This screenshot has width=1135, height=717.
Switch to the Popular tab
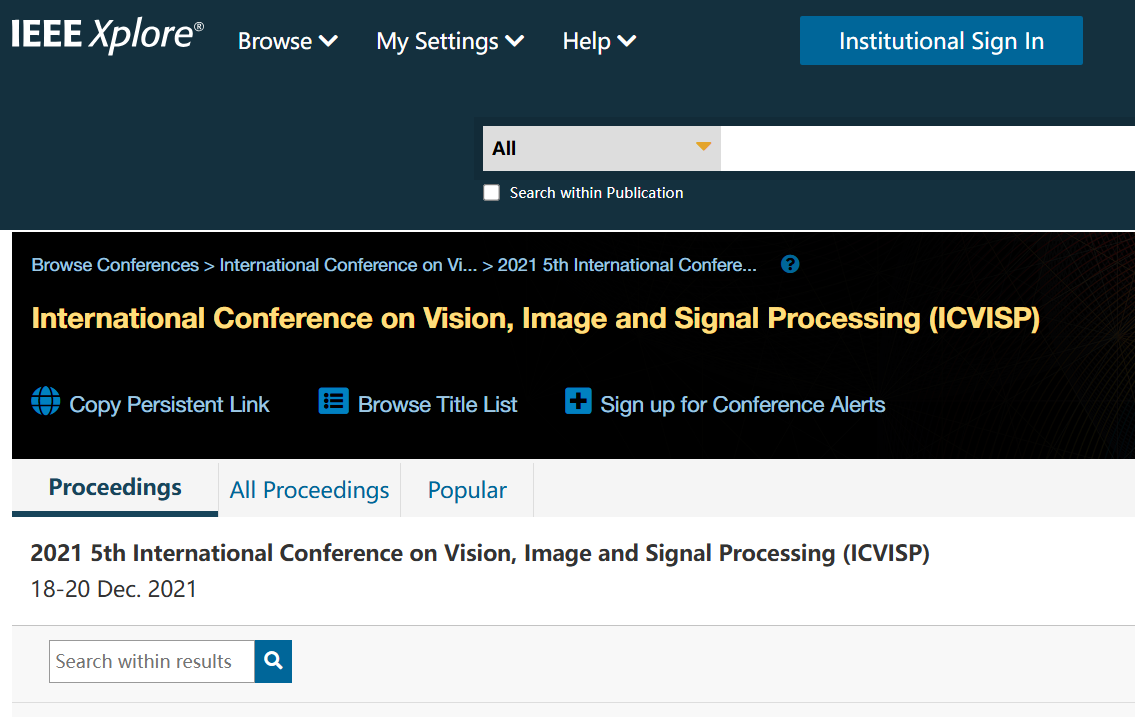pyautogui.click(x=467, y=490)
